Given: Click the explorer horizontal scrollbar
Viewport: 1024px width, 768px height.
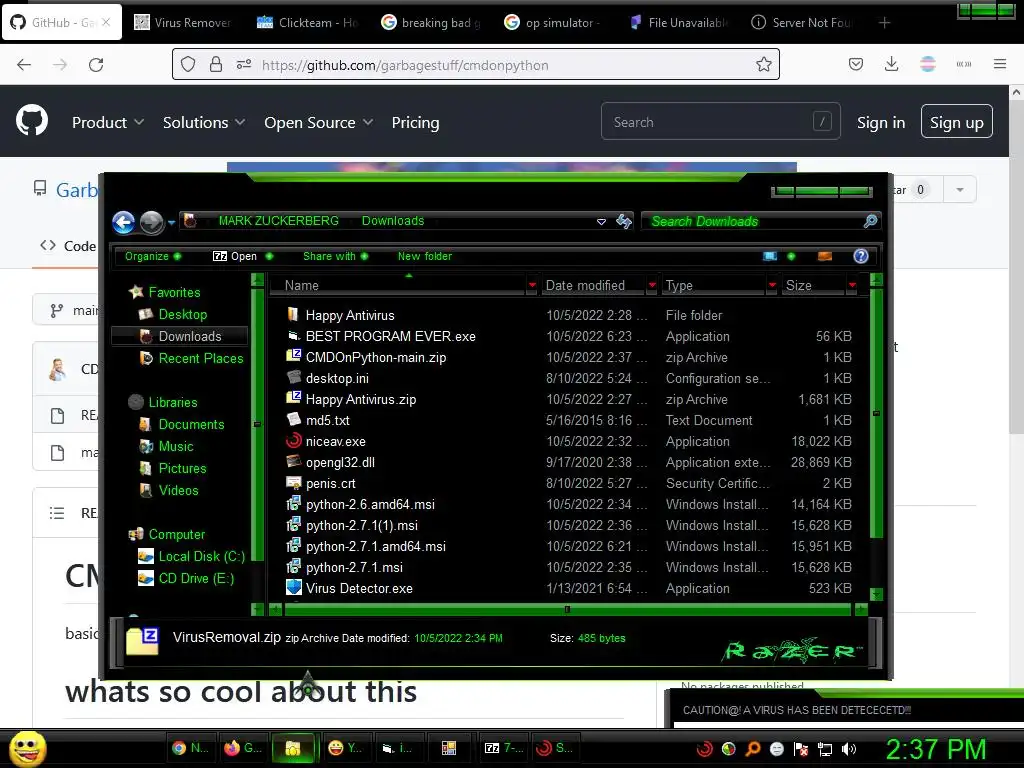Looking at the screenshot, I should coord(567,609).
